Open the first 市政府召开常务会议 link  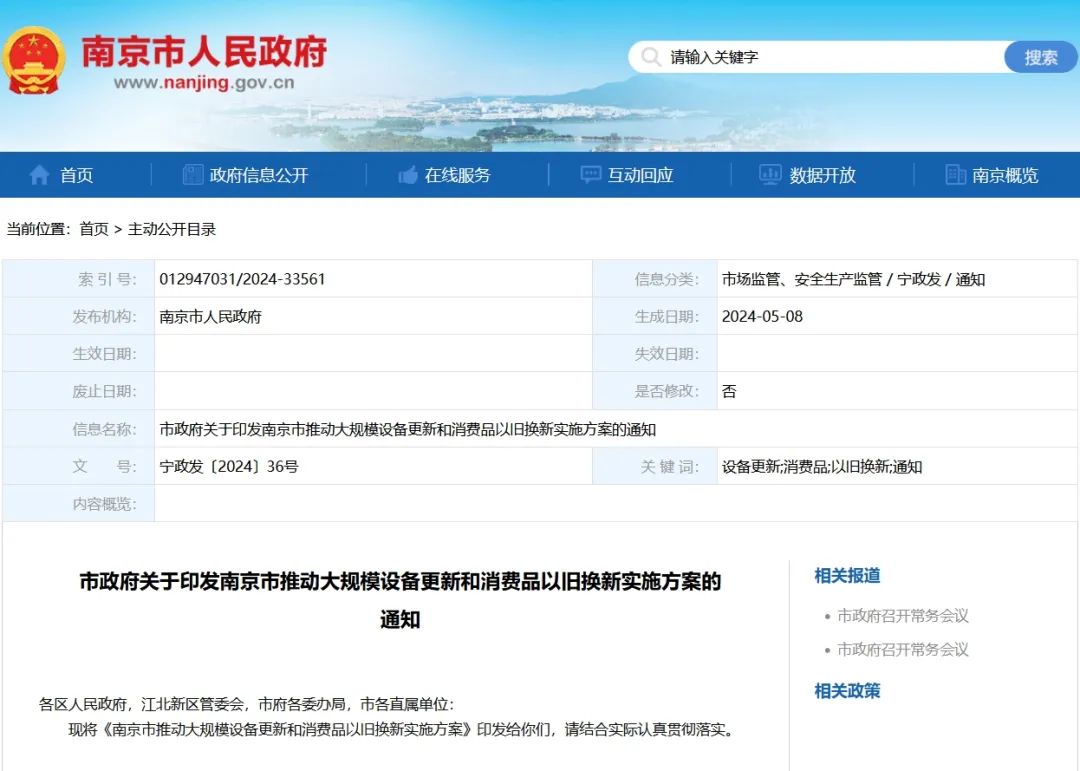click(902, 616)
